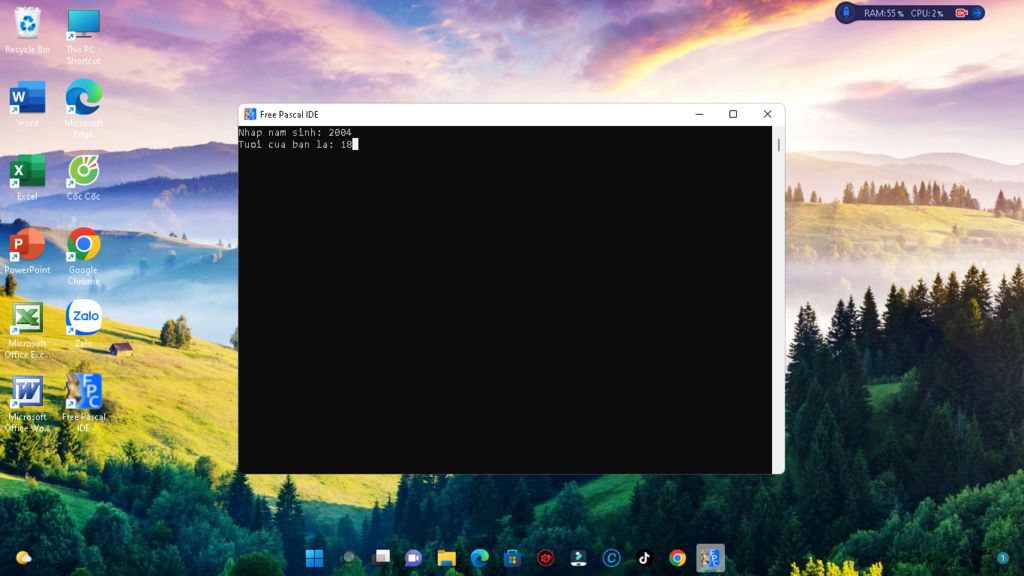Switch to Free Pascal IDE taskbar button
This screenshot has width=1024, height=576.
click(711, 558)
